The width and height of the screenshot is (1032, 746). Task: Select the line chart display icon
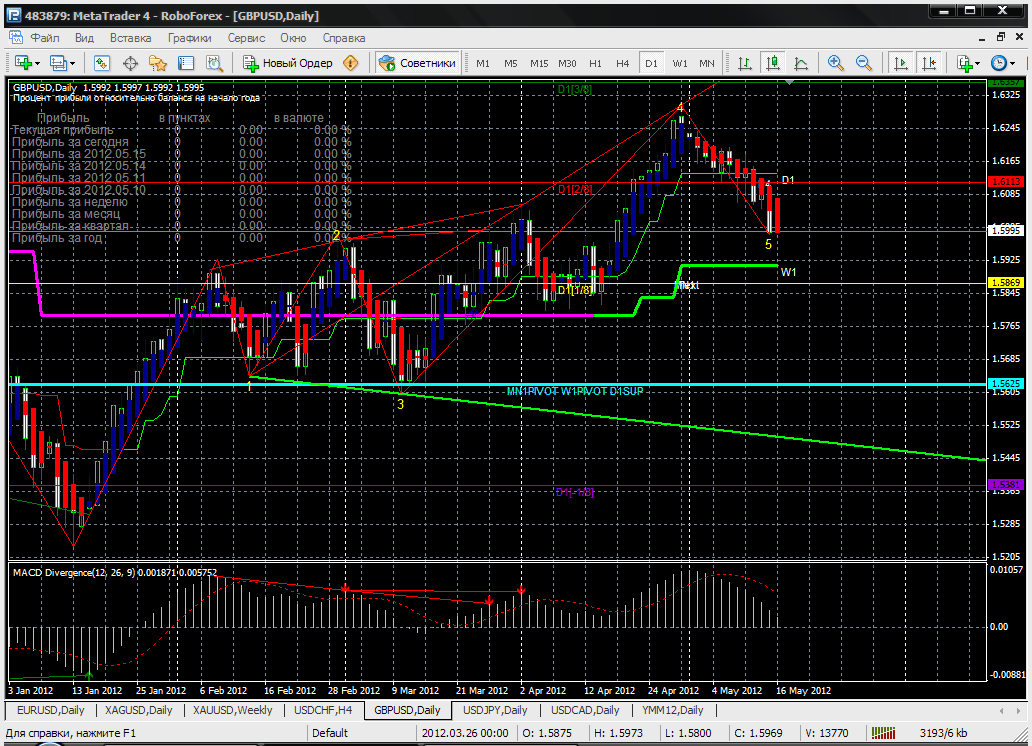[x=801, y=63]
